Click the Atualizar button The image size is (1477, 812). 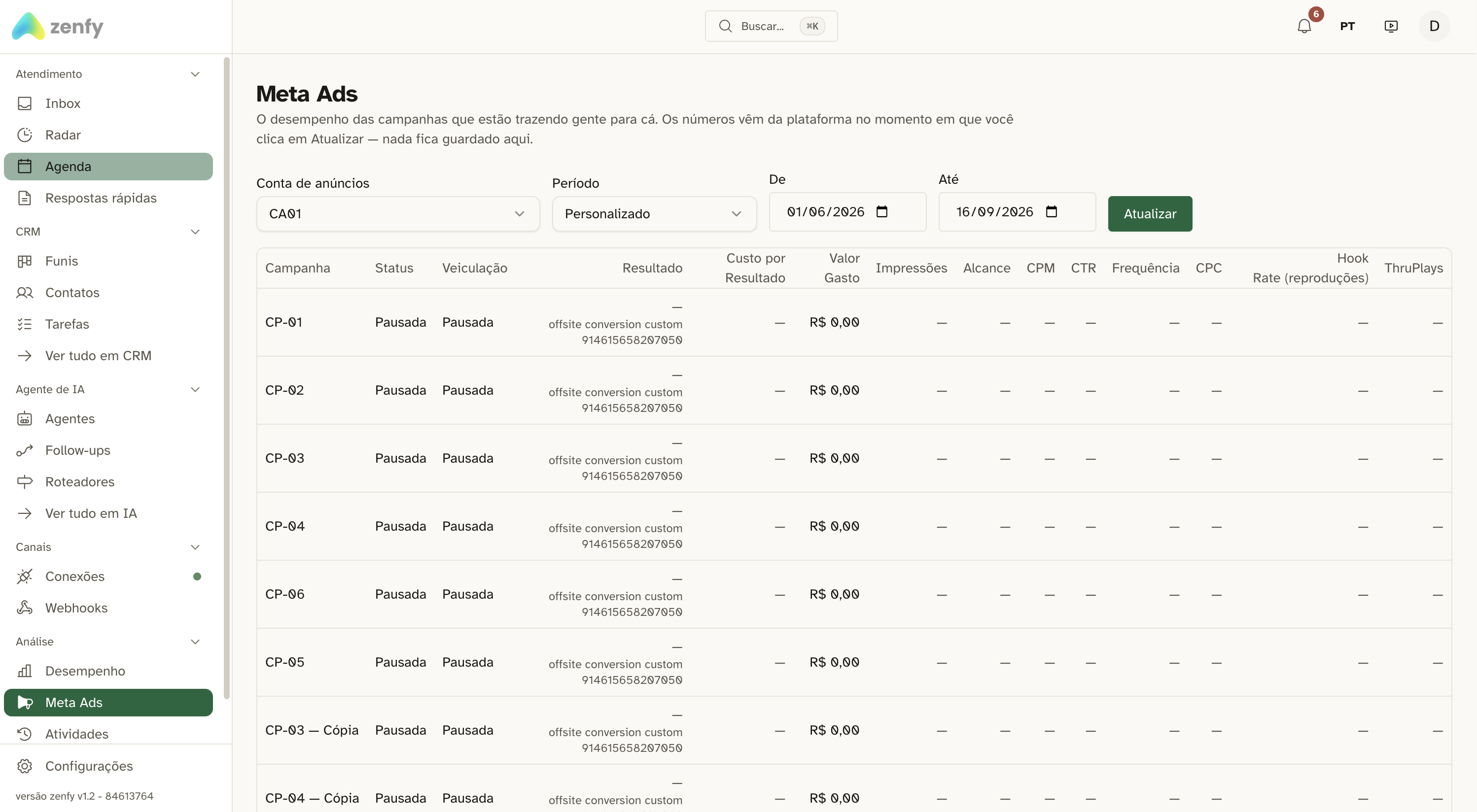click(x=1150, y=214)
